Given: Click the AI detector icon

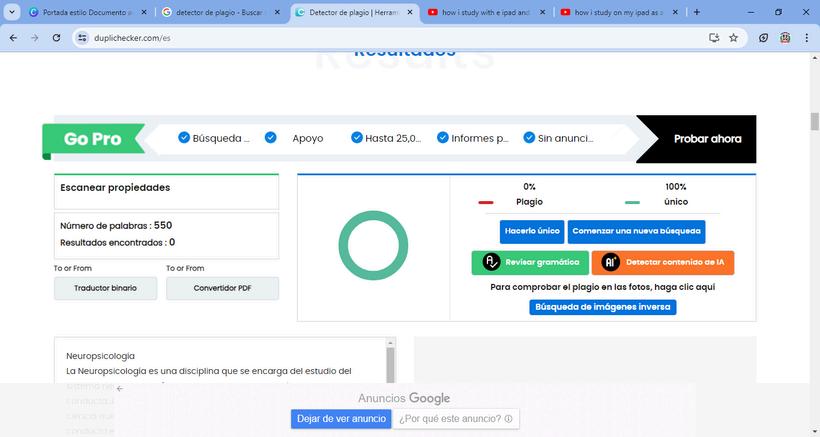Looking at the screenshot, I should (x=610, y=262).
